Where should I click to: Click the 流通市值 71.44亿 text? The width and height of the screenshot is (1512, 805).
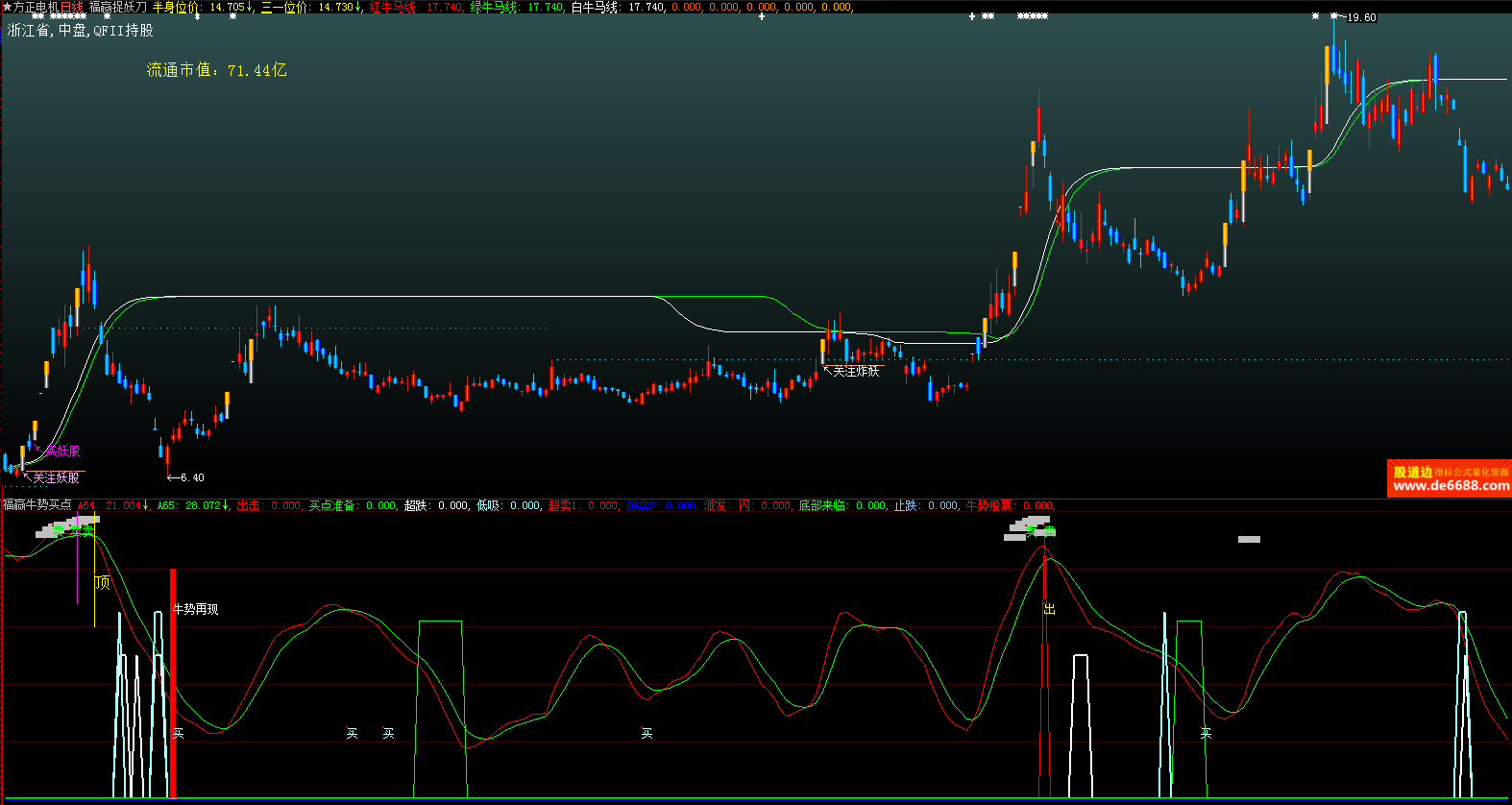[x=216, y=70]
